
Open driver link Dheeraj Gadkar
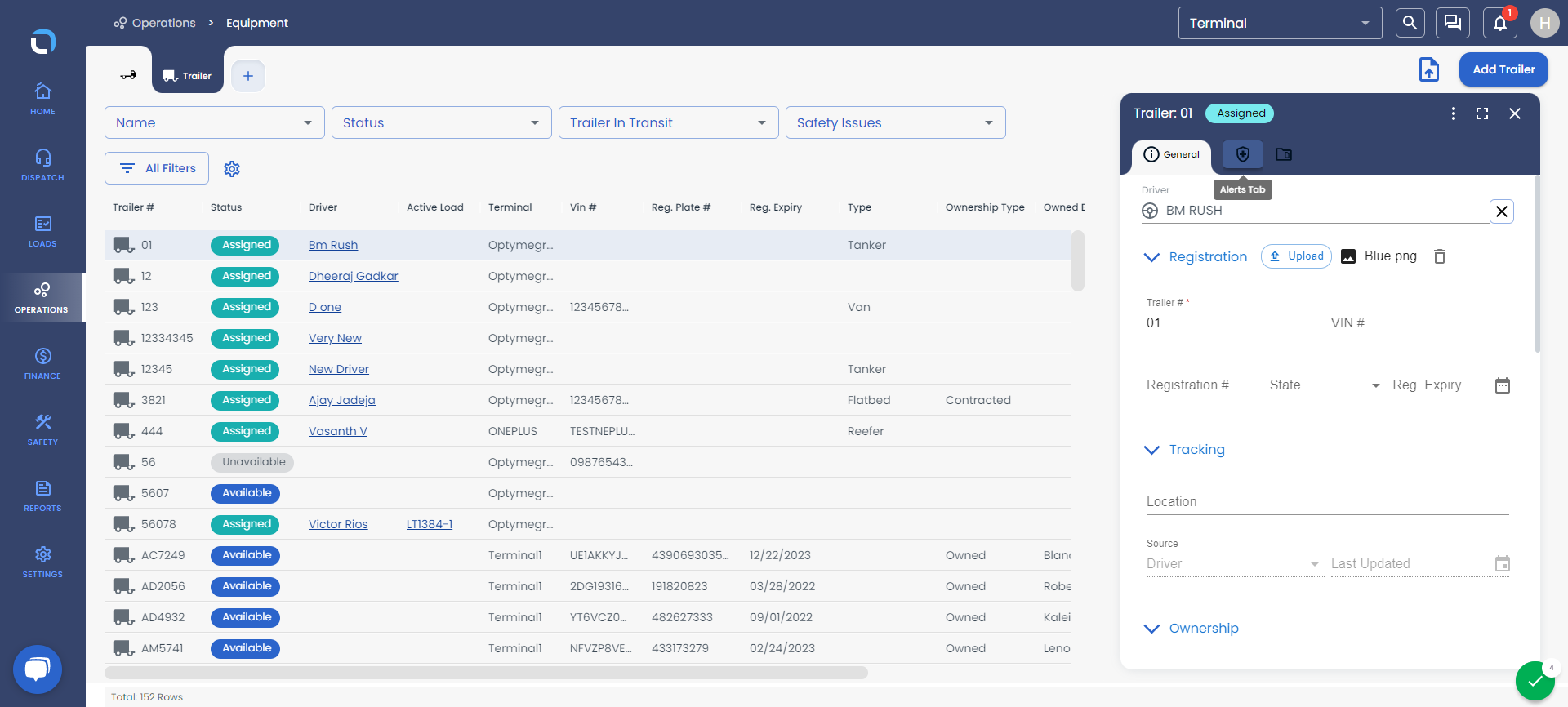[x=354, y=276]
